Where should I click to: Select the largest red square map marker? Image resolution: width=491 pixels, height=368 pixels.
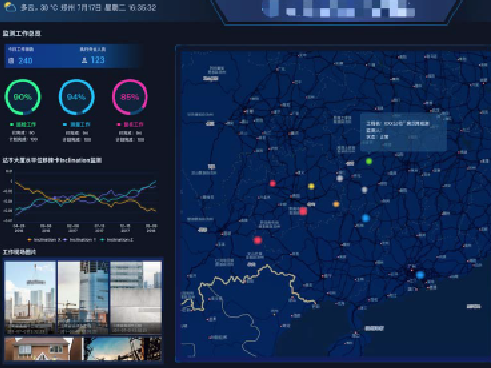click(x=303, y=211)
